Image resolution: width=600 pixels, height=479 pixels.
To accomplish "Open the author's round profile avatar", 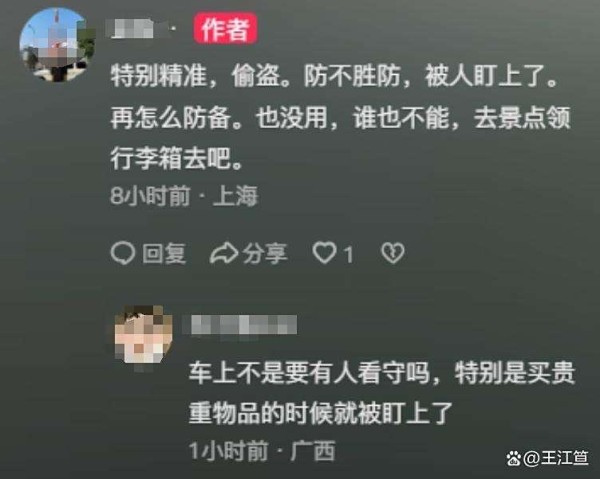I will click(x=55, y=45).
